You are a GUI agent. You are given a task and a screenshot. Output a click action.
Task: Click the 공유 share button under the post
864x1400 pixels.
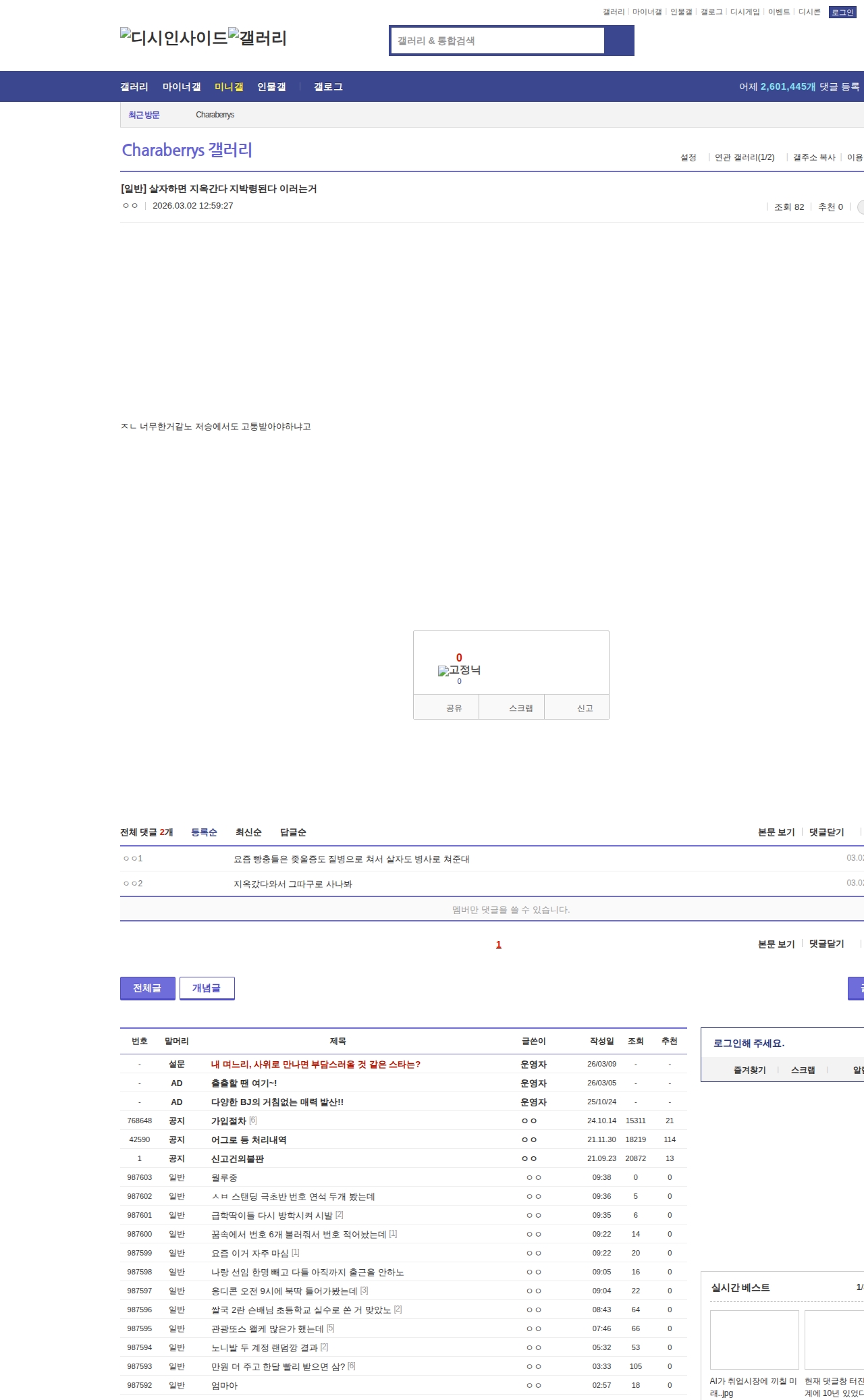pyautogui.click(x=454, y=708)
